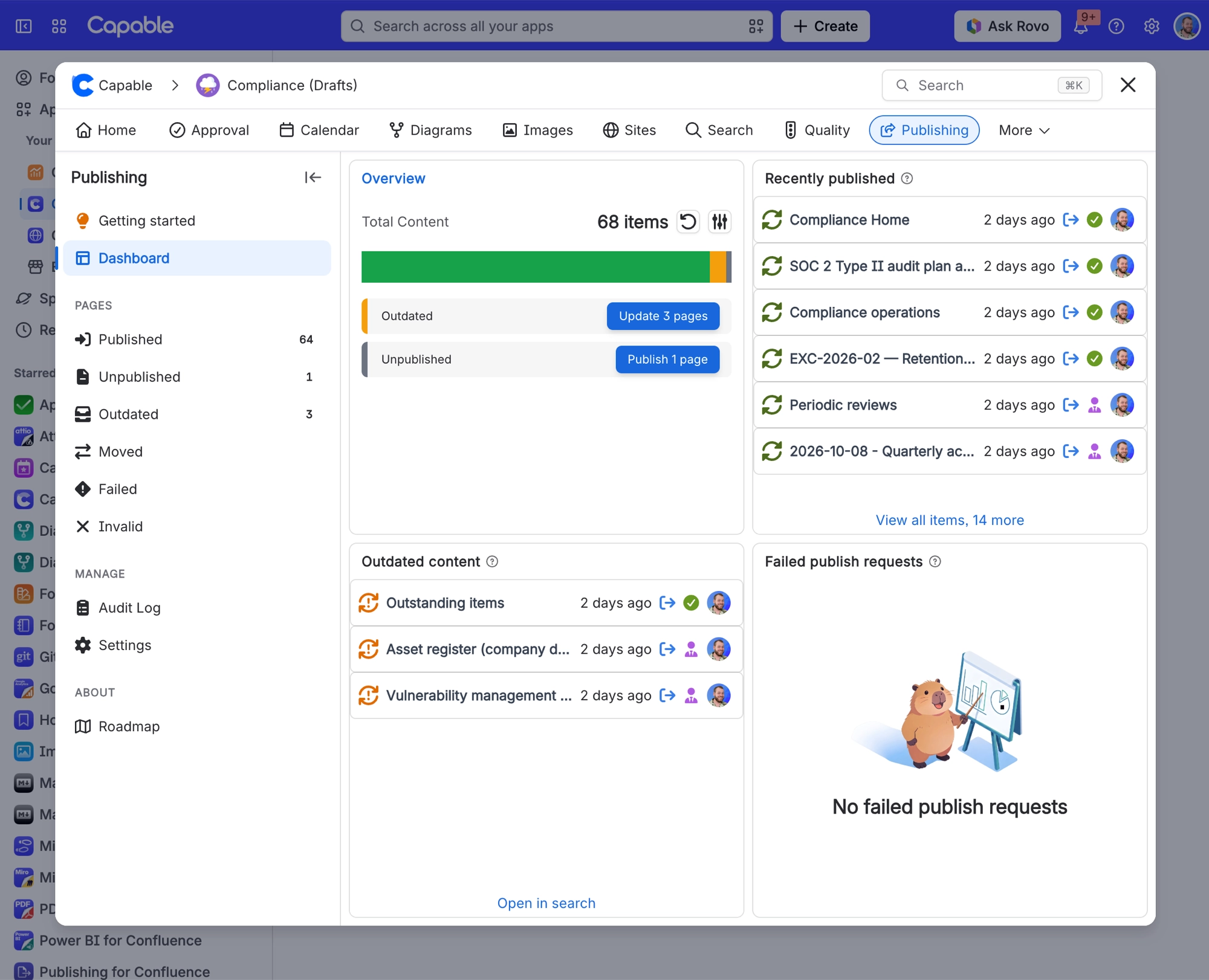The image size is (1209, 980).
Task: Open the Approval tab
Action: click(x=209, y=130)
